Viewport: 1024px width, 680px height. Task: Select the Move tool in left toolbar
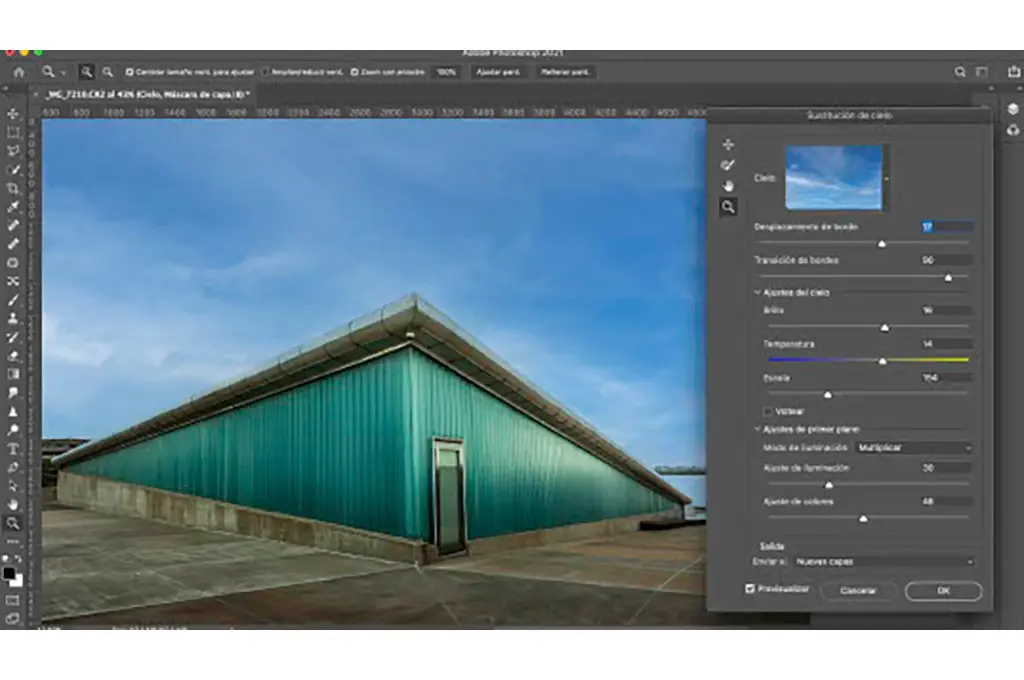[13, 114]
